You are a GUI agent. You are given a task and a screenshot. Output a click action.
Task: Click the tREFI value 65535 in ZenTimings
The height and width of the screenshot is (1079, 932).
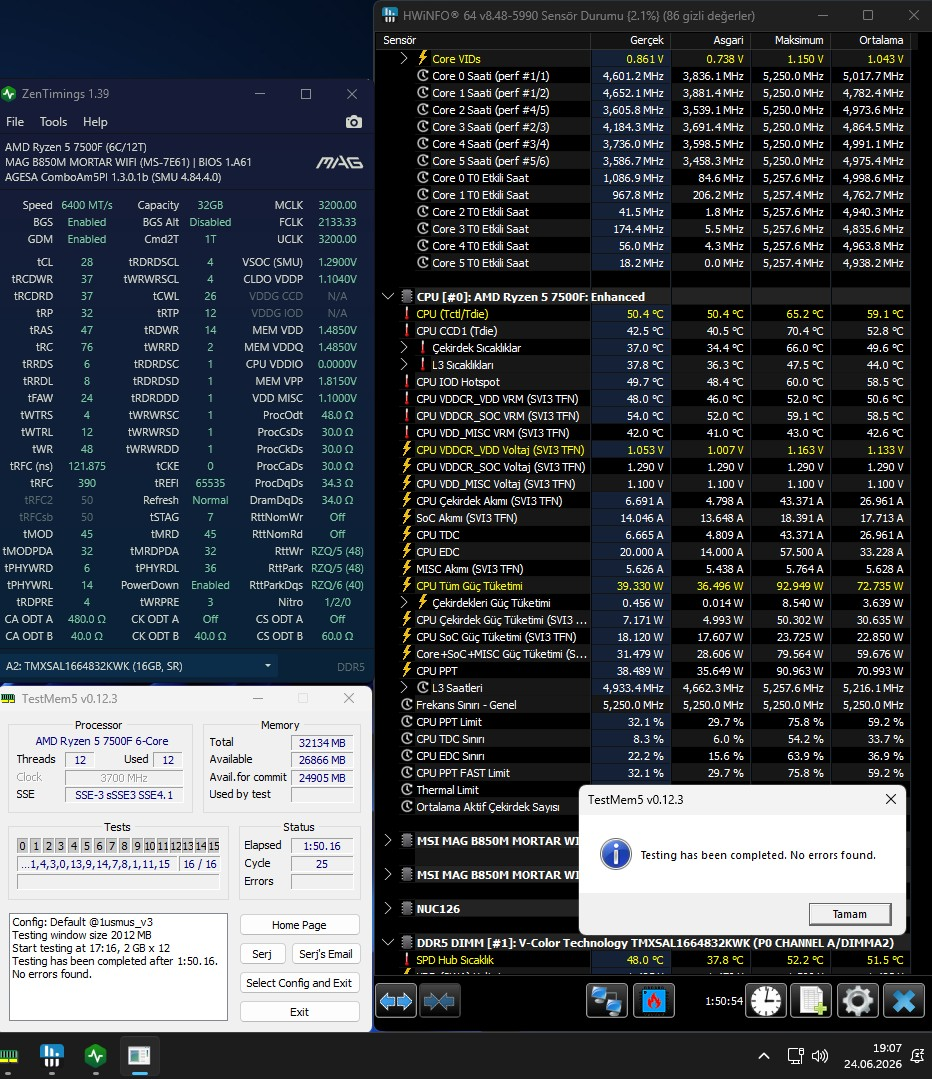point(210,483)
